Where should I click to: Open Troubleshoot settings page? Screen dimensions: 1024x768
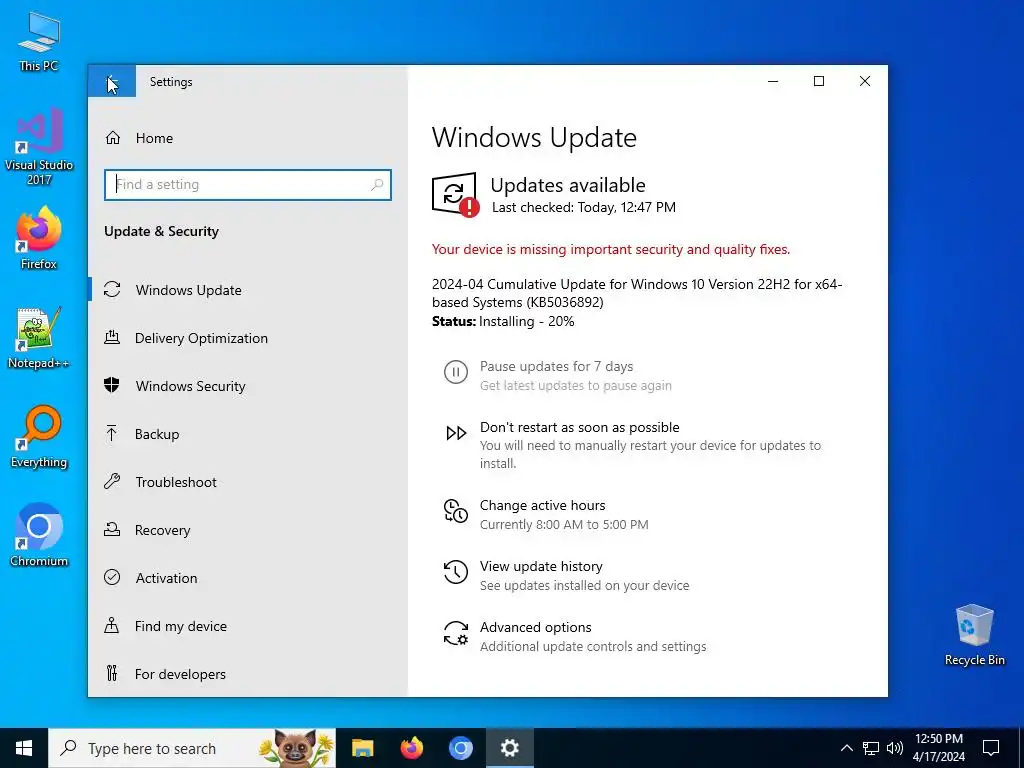[x=176, y=482]
